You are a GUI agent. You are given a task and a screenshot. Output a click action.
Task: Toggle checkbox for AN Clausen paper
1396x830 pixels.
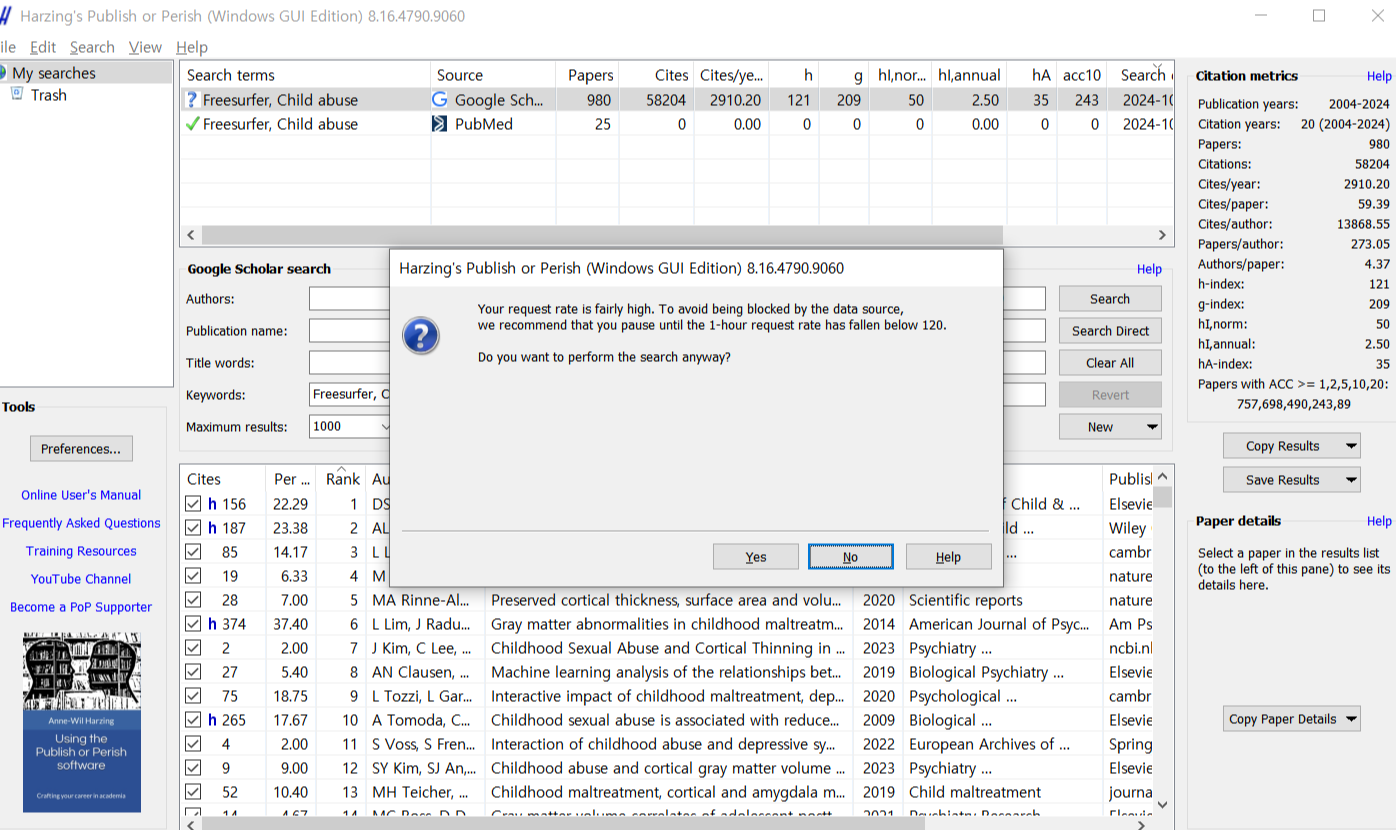coord(194,672)
